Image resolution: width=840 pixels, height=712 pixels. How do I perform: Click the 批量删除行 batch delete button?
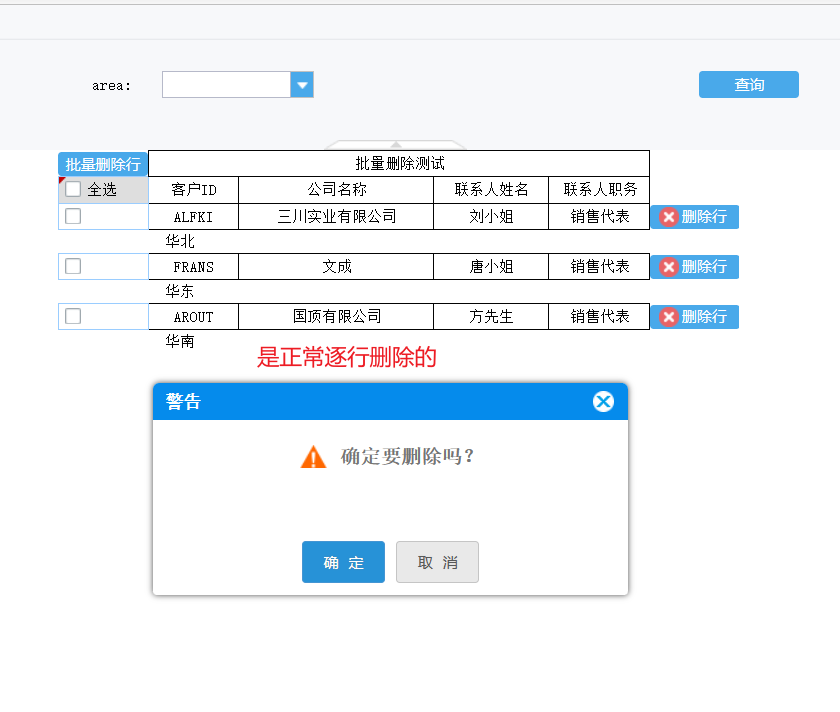click(103, 165)
